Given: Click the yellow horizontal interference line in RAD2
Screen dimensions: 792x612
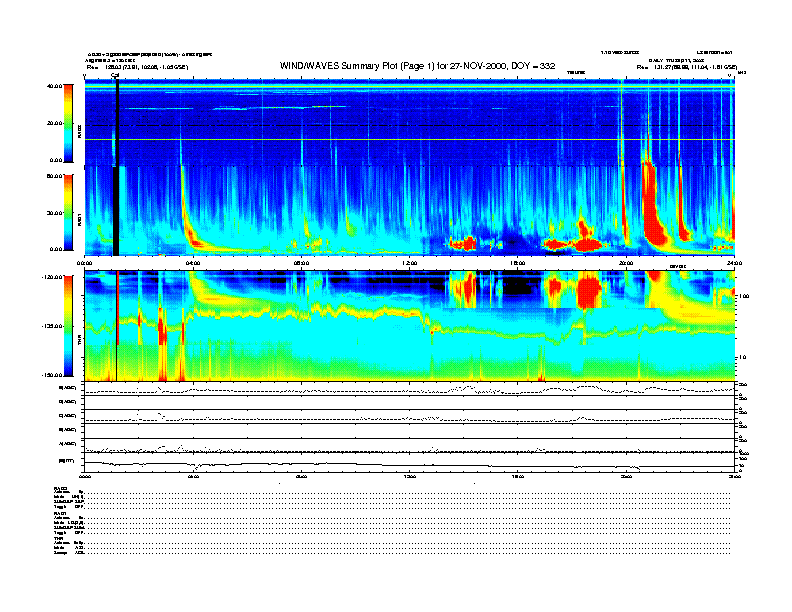Looking at the screenshot, I should [x=409, y=140].
